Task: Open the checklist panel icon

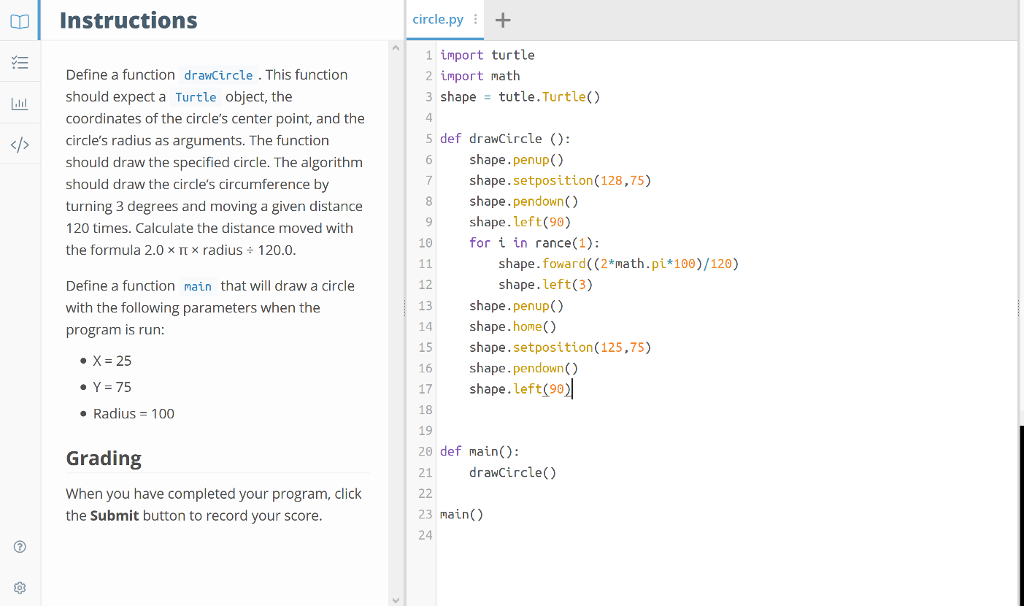Action: (19, 61)
